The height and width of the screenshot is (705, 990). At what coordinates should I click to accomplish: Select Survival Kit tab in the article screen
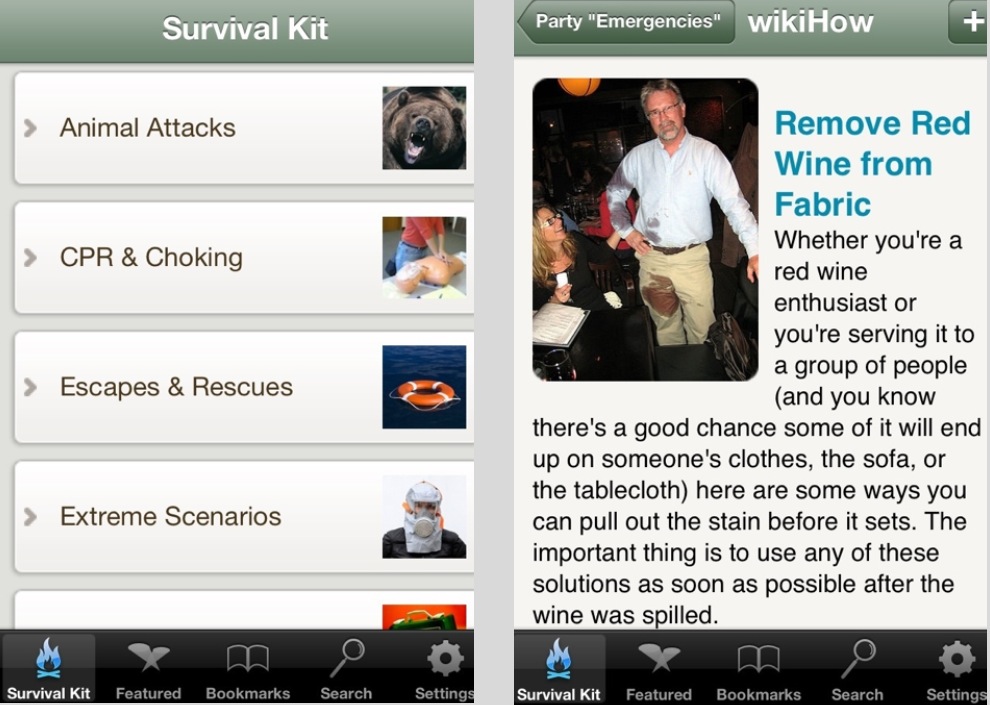point(559,668)
